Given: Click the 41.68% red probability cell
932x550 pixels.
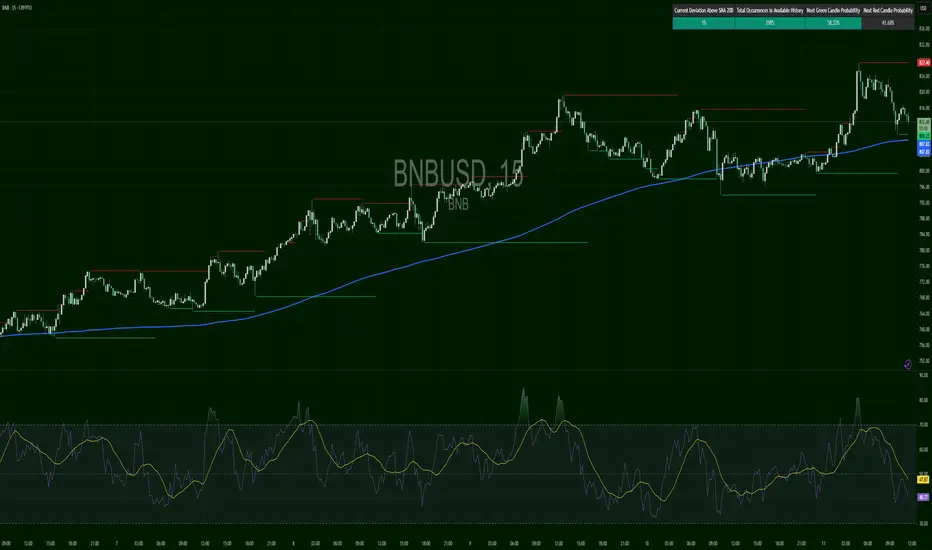Looking at the screenshot, I should pyautogui.click(x=888, y=23).
